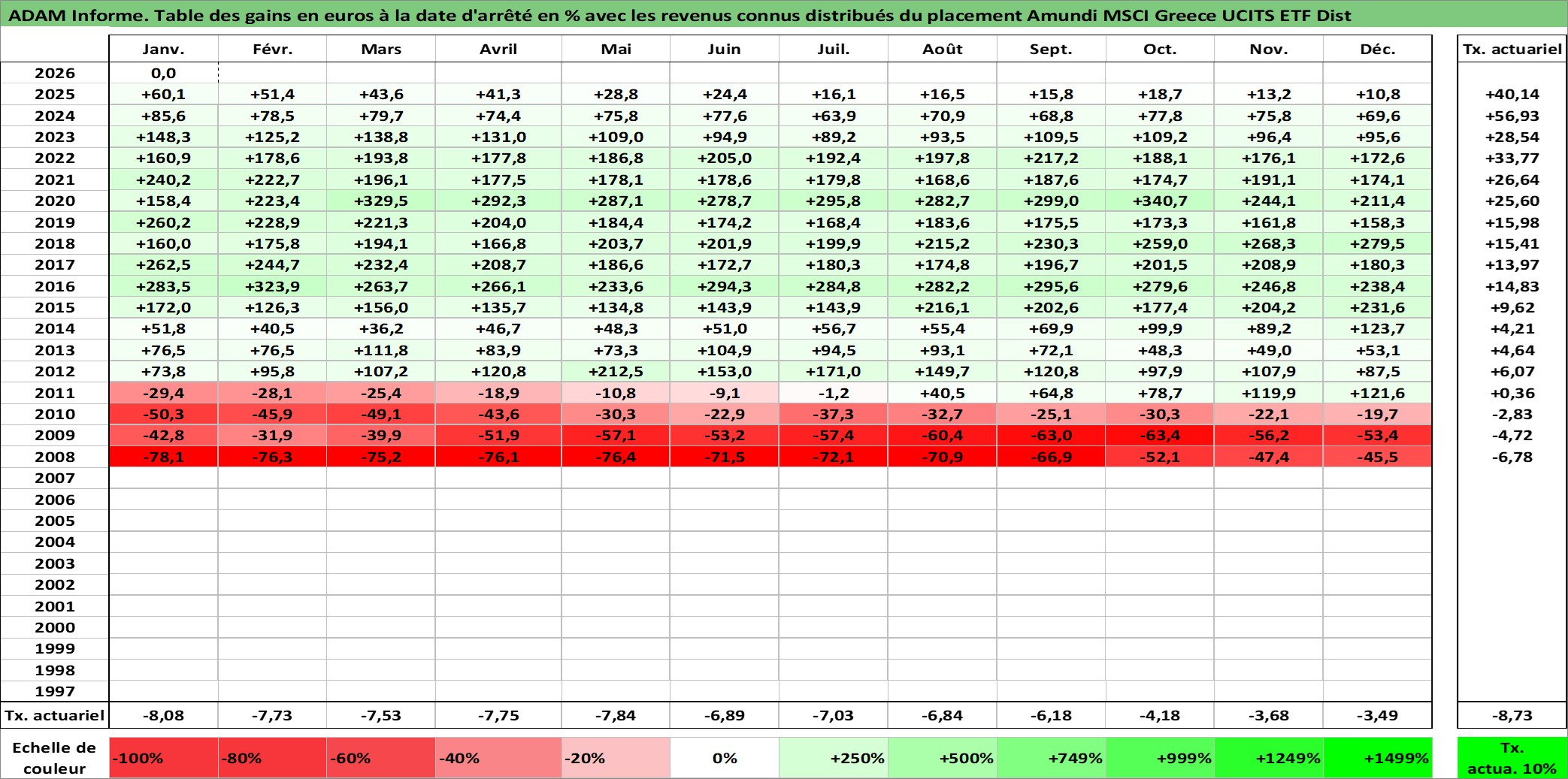The height and width of the screenshot is (779, 1568).
Task: Select the -78,1 cell in 2008 row
Action: tap(163, 457)
